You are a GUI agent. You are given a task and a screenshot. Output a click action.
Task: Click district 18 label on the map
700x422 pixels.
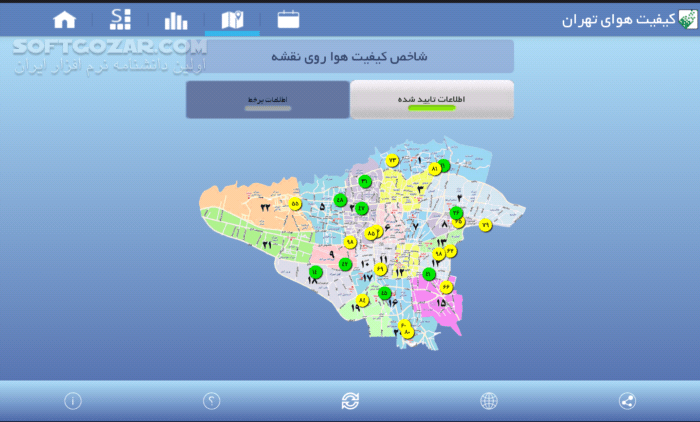(x=312, y=281)
